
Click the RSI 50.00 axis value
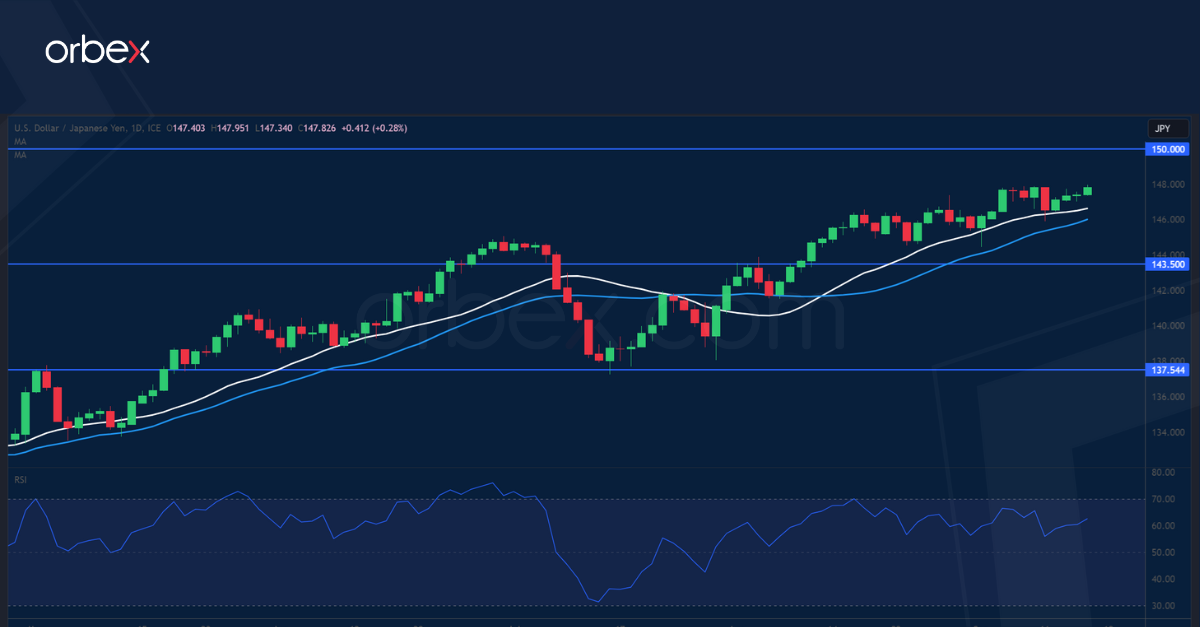pos(1163,553)
